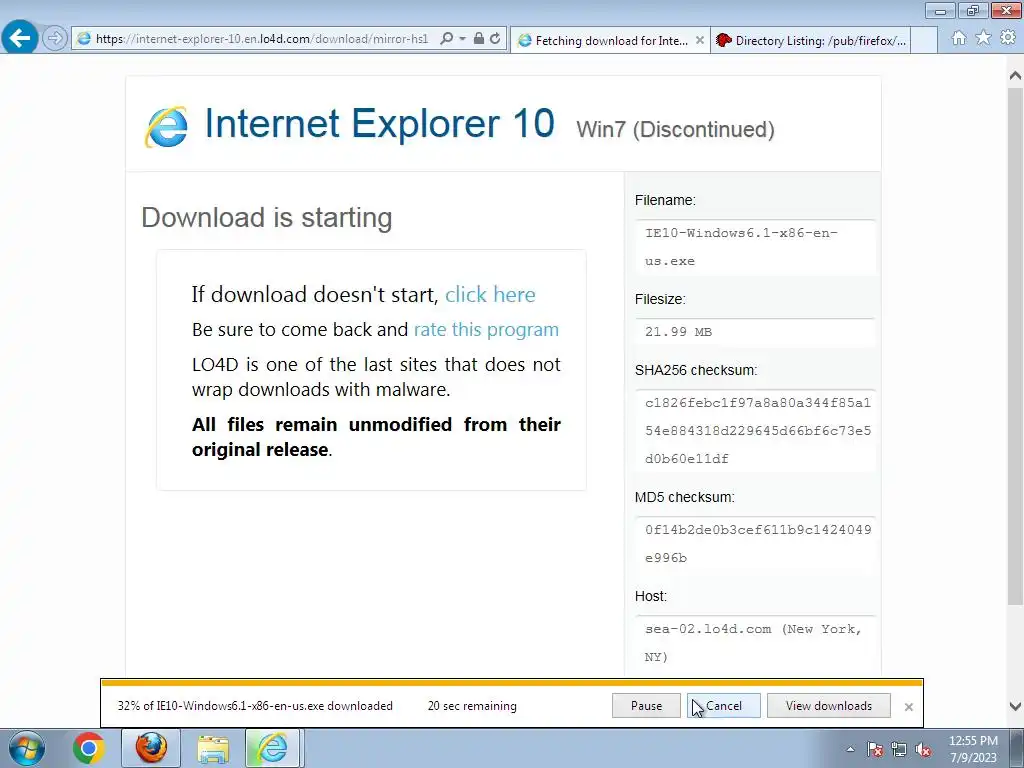The height and width of the screenshot is (768, 1024).
Task: Click the '20 sec remaining' text
Action: 472,706
